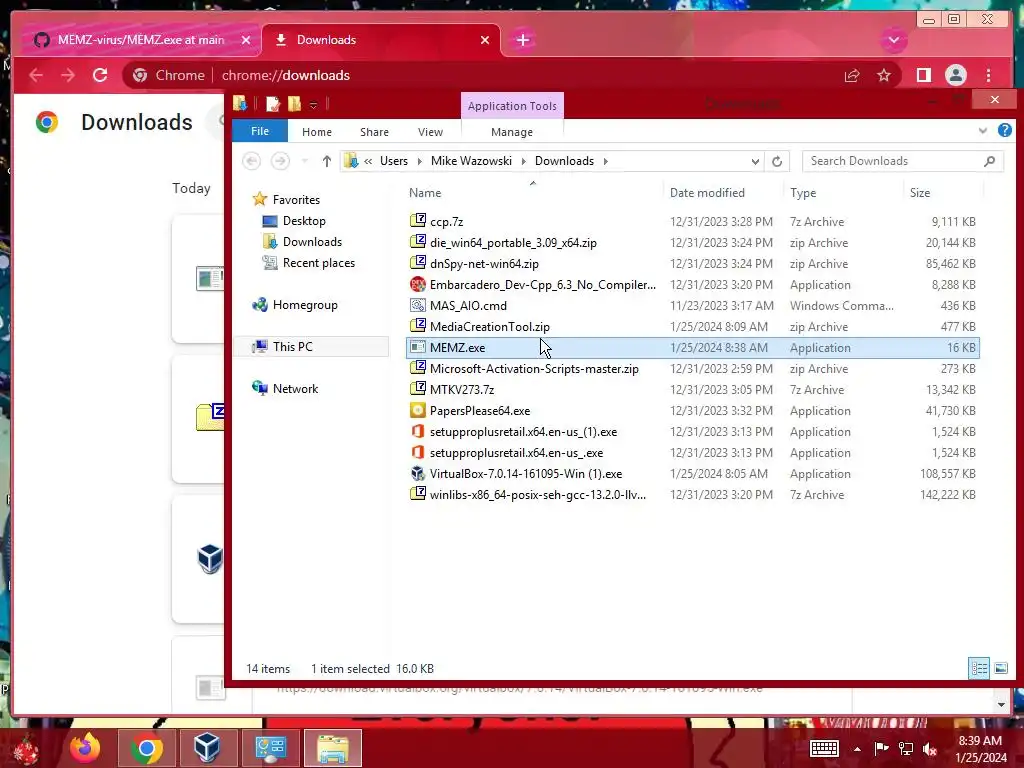Select Favorites in navigation pane

(x=296, y=200)
